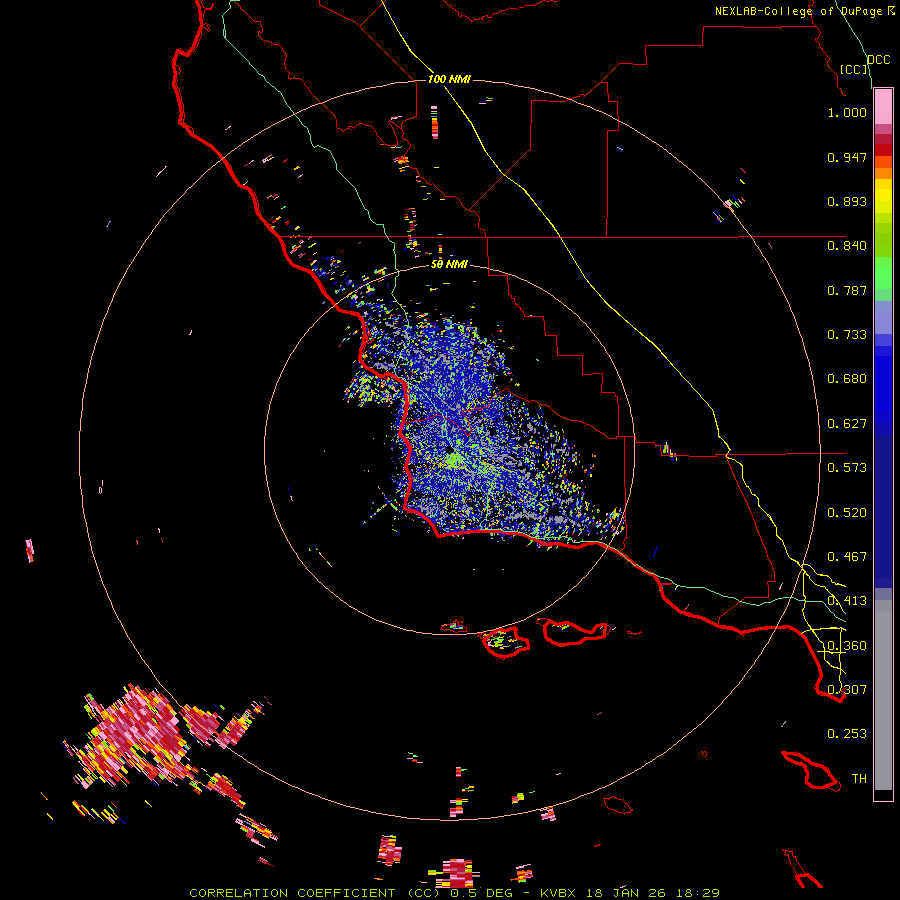Click the 0.627 legend value
The height and width of the screenshot is (900, 900).
(847, 424)
